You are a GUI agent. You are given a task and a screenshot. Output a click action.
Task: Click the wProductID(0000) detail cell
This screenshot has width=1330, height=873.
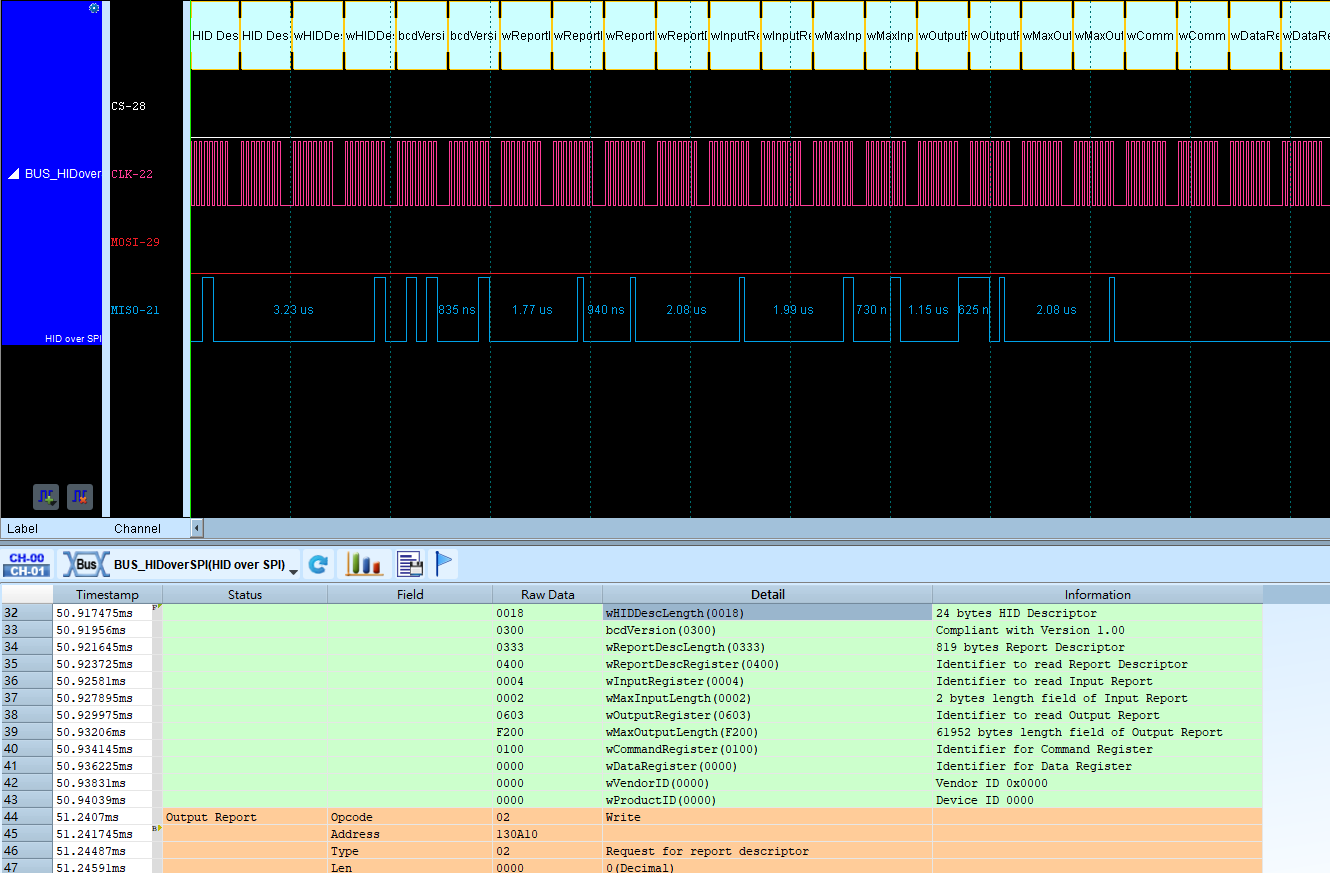(x=768, y=800)
